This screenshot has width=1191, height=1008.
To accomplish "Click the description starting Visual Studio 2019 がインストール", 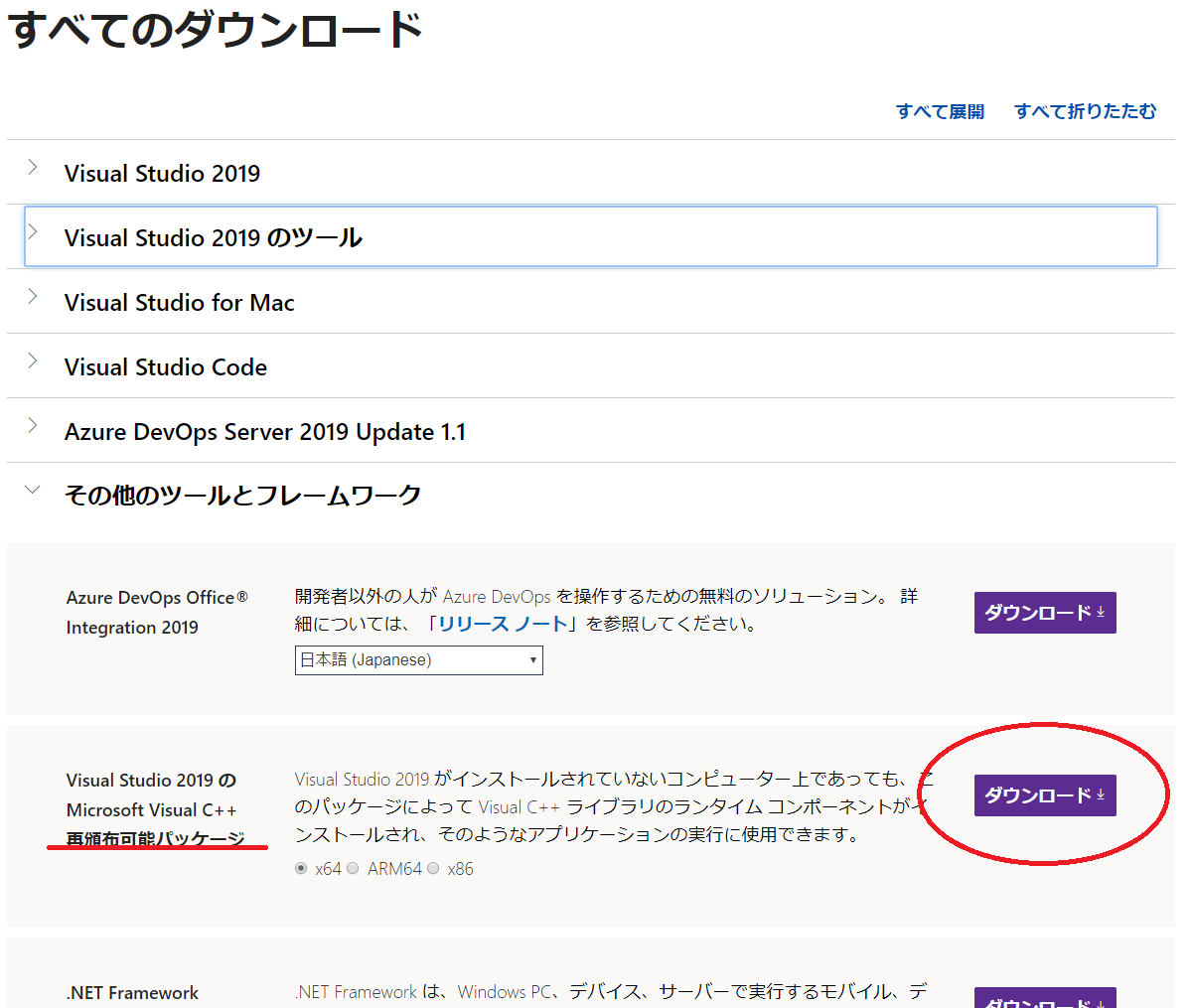I will [614, 806].
